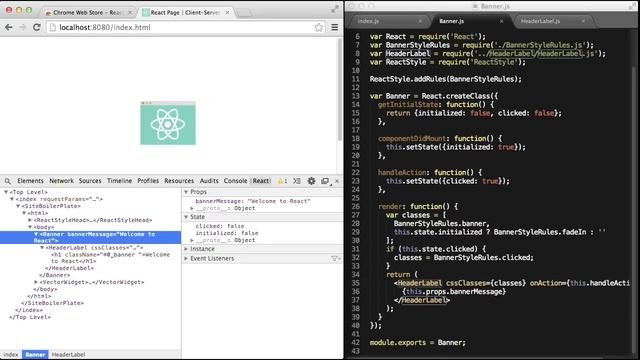
Task: Expand the Instance section
Action: click(186, 249)
